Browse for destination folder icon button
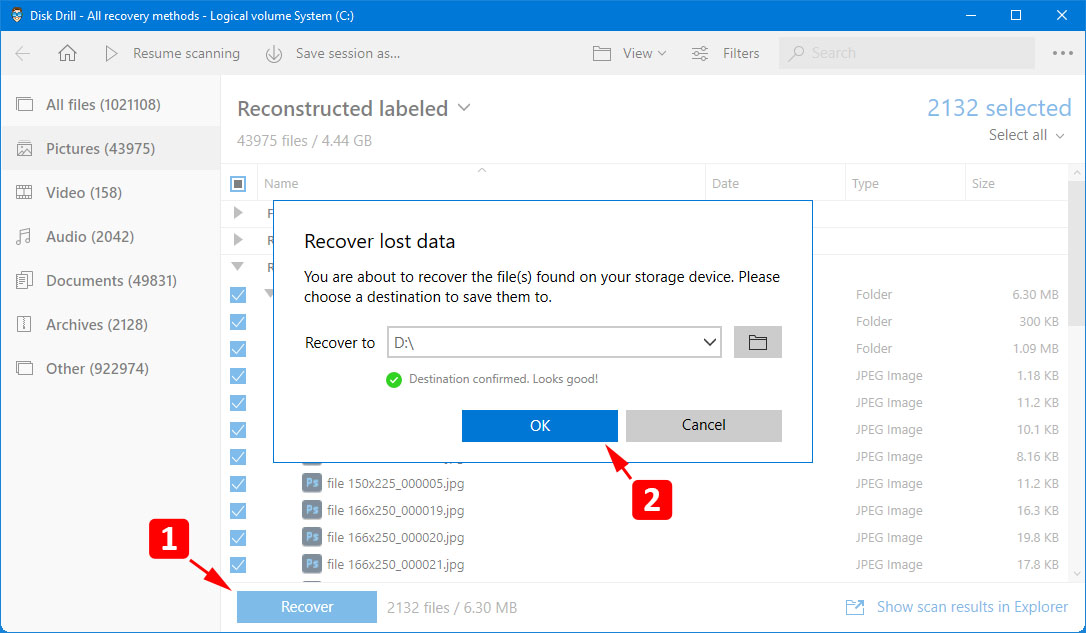The height and width of the screenshot is (633, 1086). (x=758, y=342)
